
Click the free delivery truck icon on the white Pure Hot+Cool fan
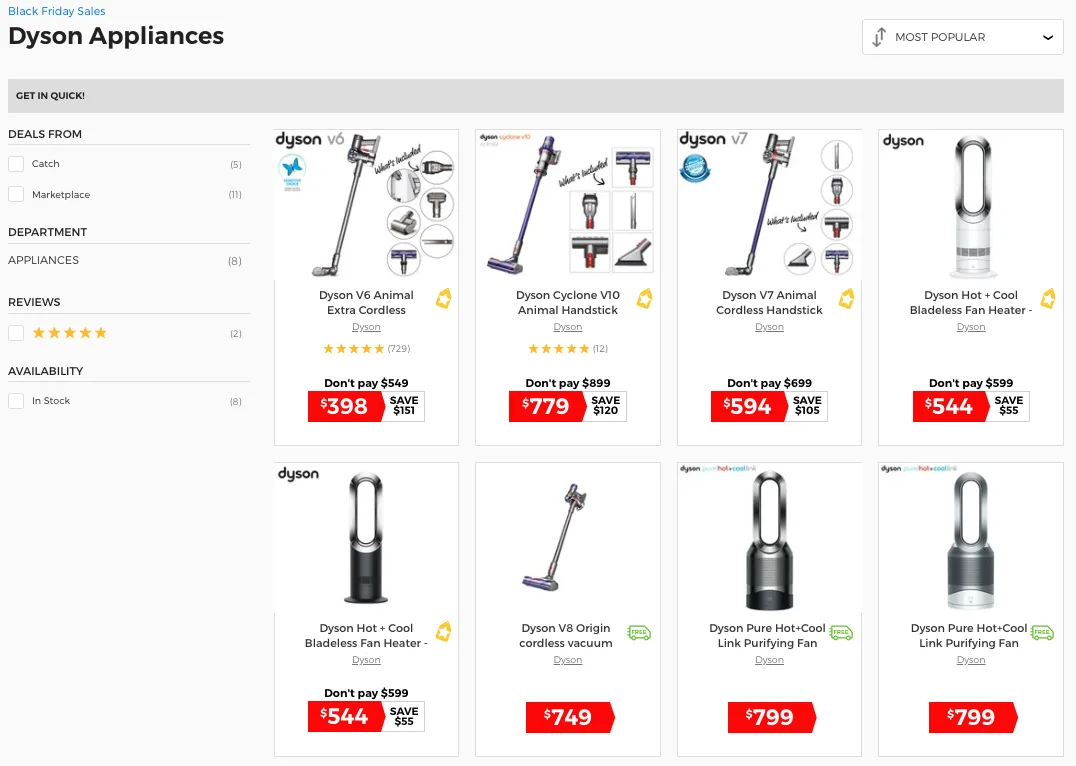point(1042,632)
